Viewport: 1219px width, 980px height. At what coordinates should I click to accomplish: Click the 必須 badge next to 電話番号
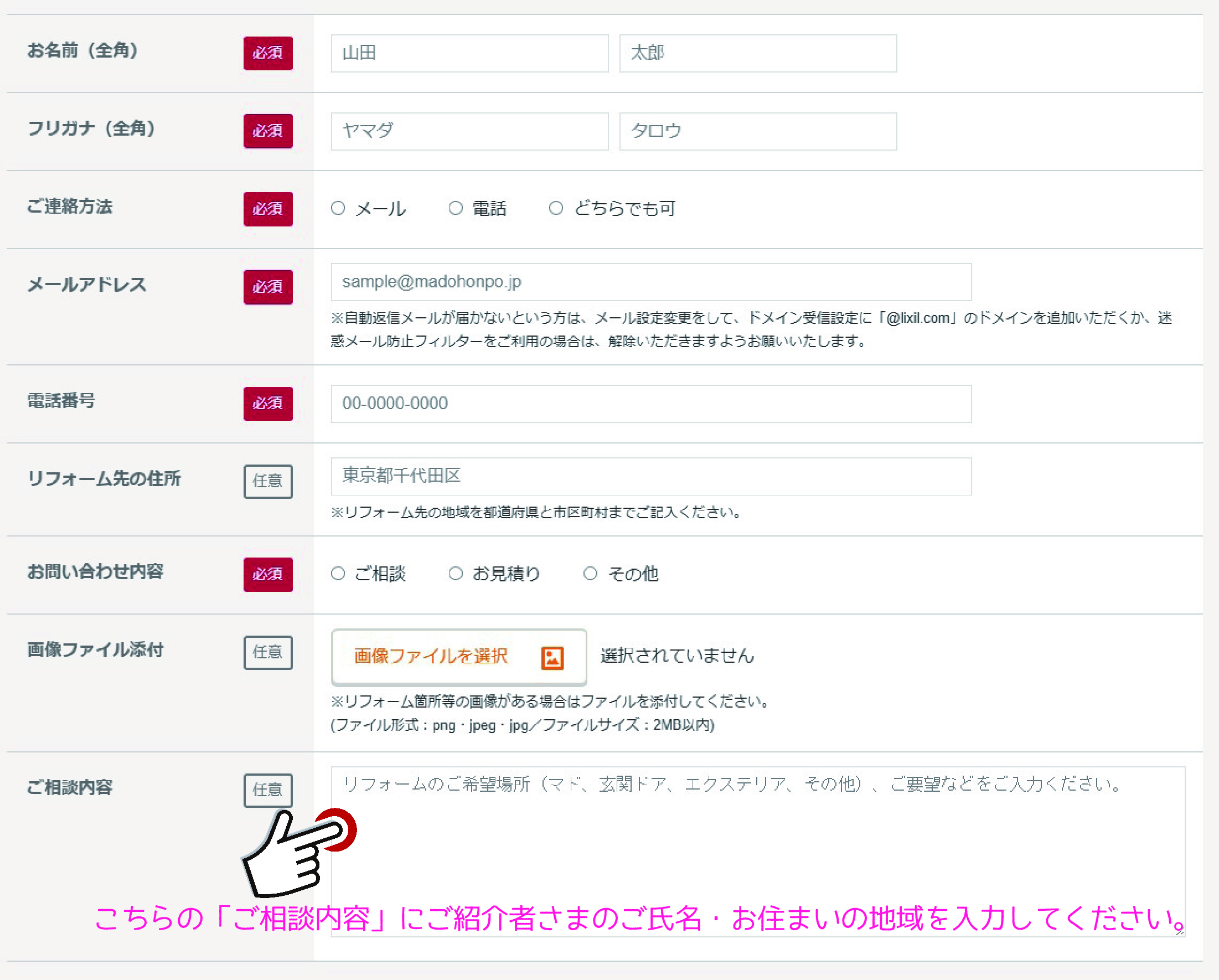click(x=268, y=404)
